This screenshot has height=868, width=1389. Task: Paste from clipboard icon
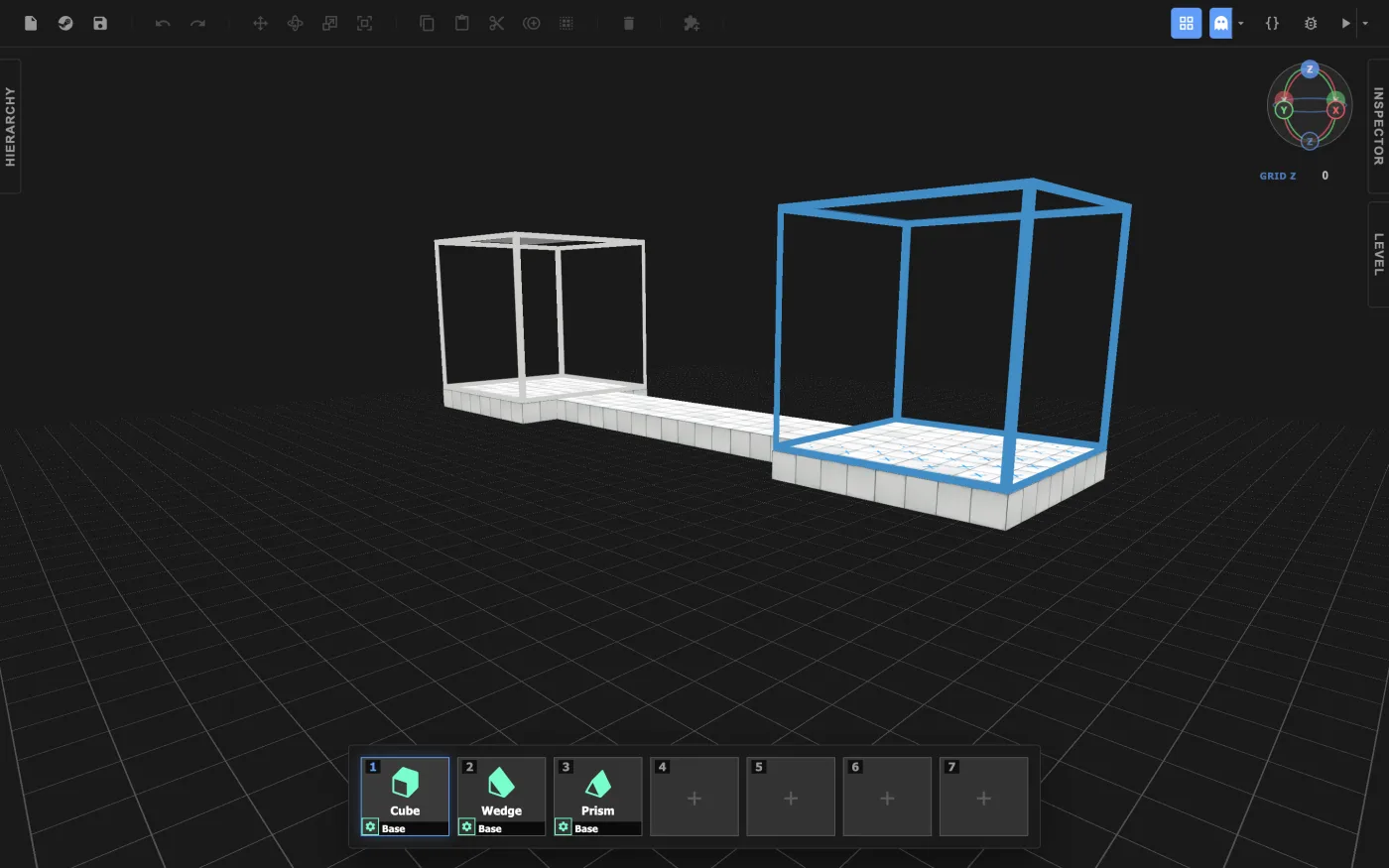[461, 23]
